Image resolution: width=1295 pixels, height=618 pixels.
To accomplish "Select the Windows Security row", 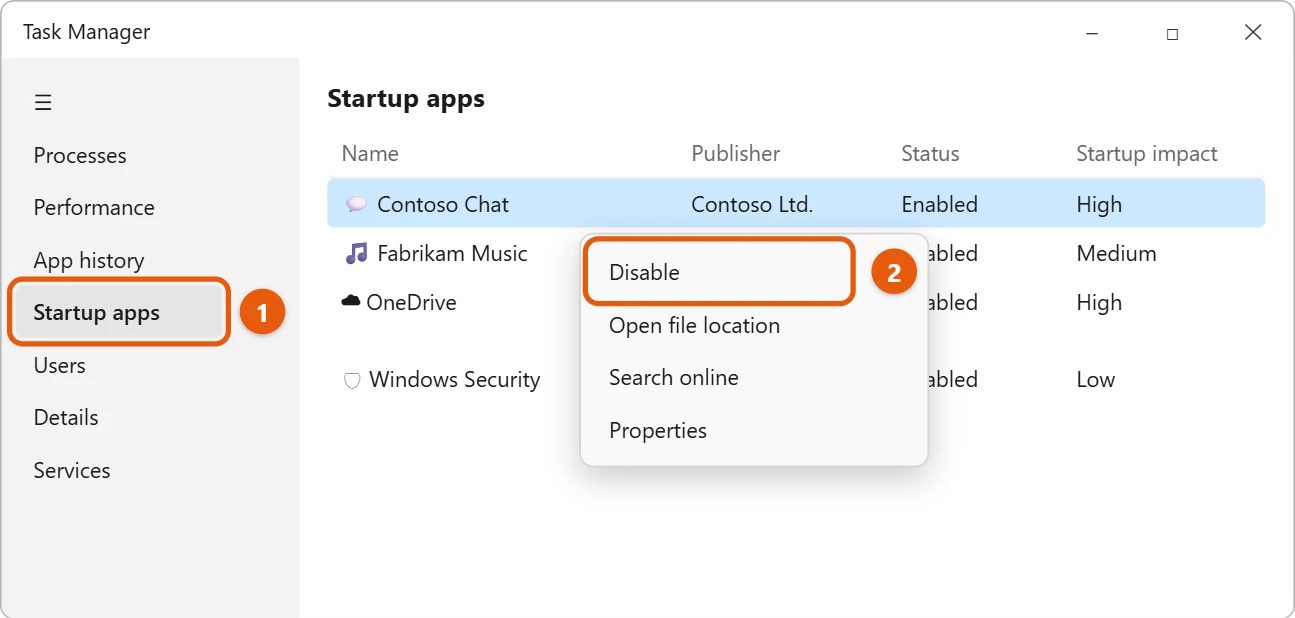I will [454, 379].
